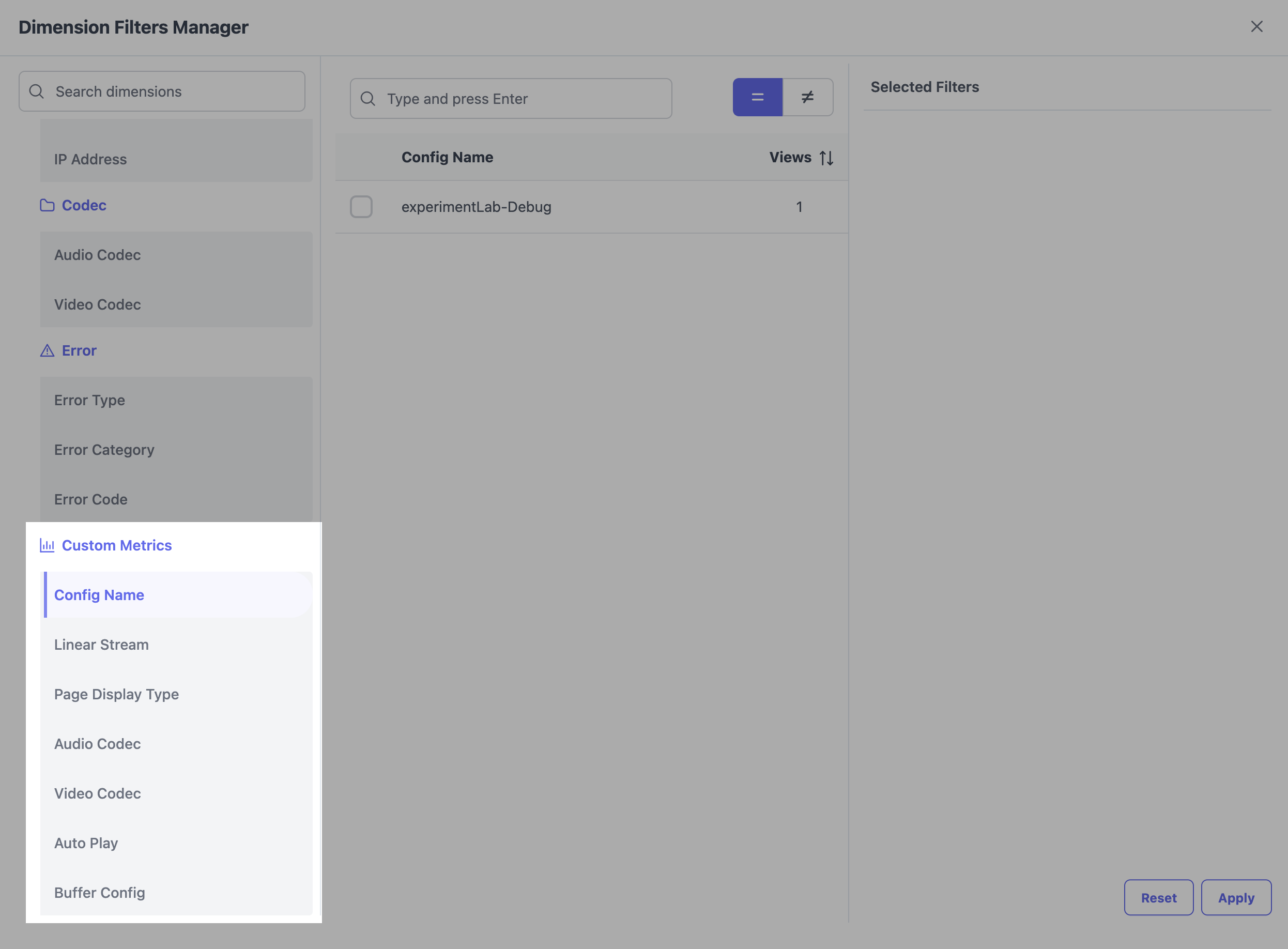The height and width of the screenshot is (949, 1288).
Task: Select Buffer Config dimension
Action: pos(100,892)
